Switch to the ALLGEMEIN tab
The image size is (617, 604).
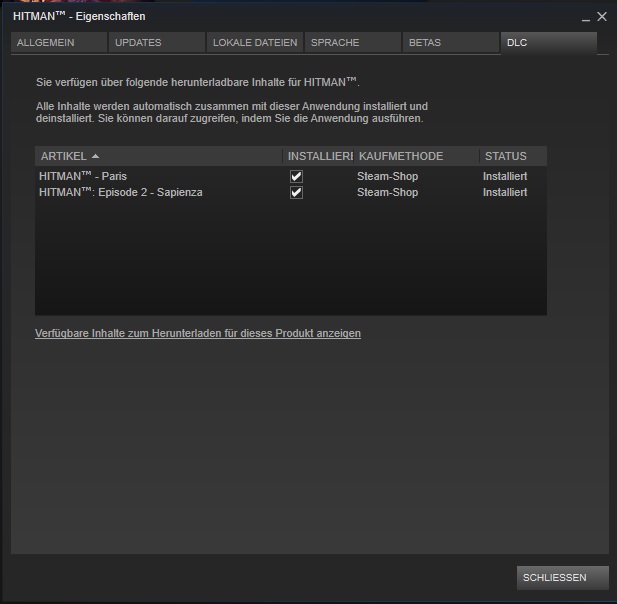click(x=59, y=42)
